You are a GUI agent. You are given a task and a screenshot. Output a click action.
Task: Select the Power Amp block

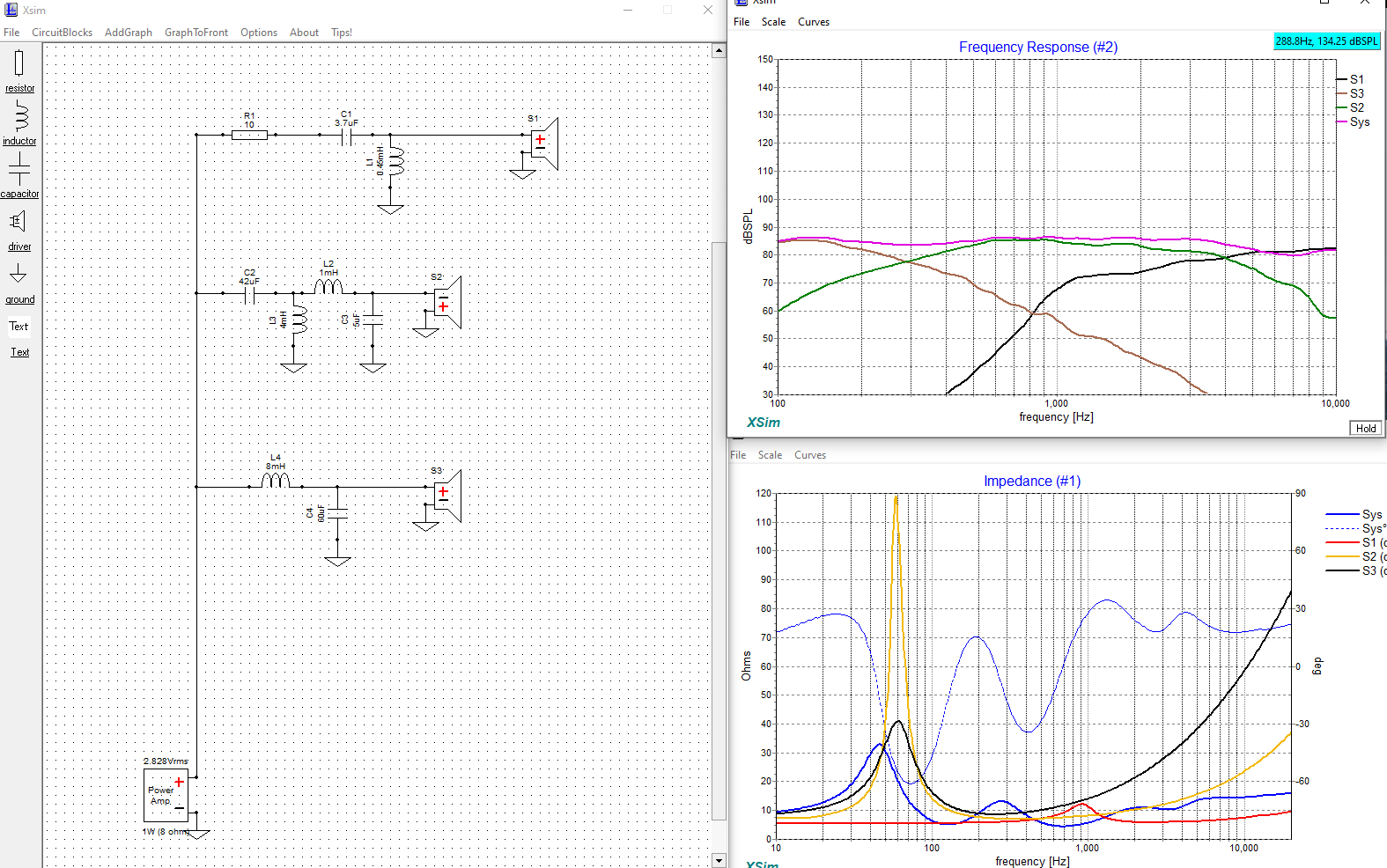point(166,795)
